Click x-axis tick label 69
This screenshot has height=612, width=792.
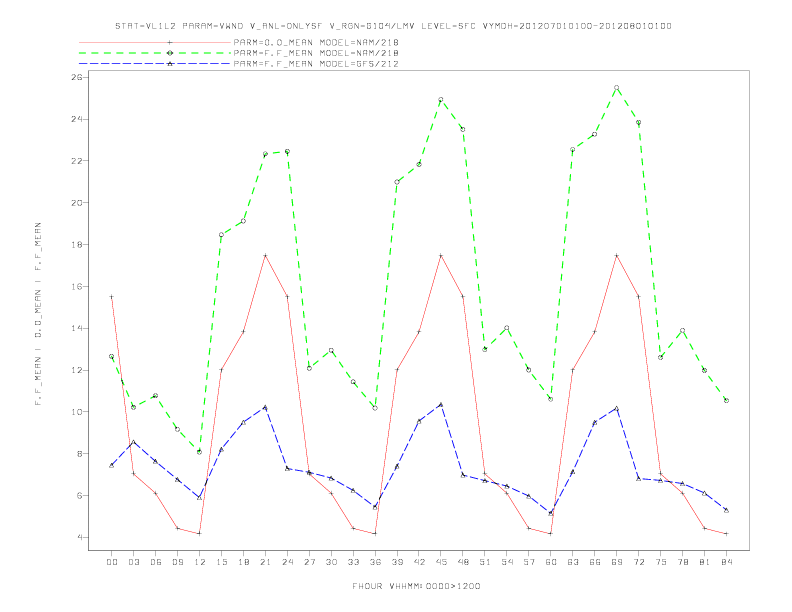pyautogui.click(x=616, y=562)
